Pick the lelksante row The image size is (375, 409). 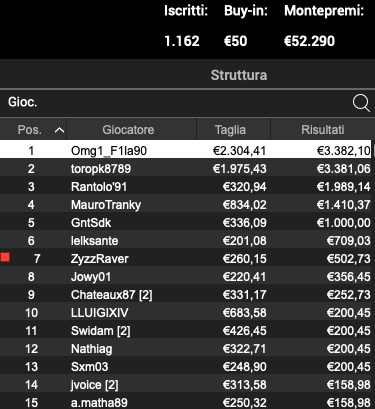click(x=187, y=240)
